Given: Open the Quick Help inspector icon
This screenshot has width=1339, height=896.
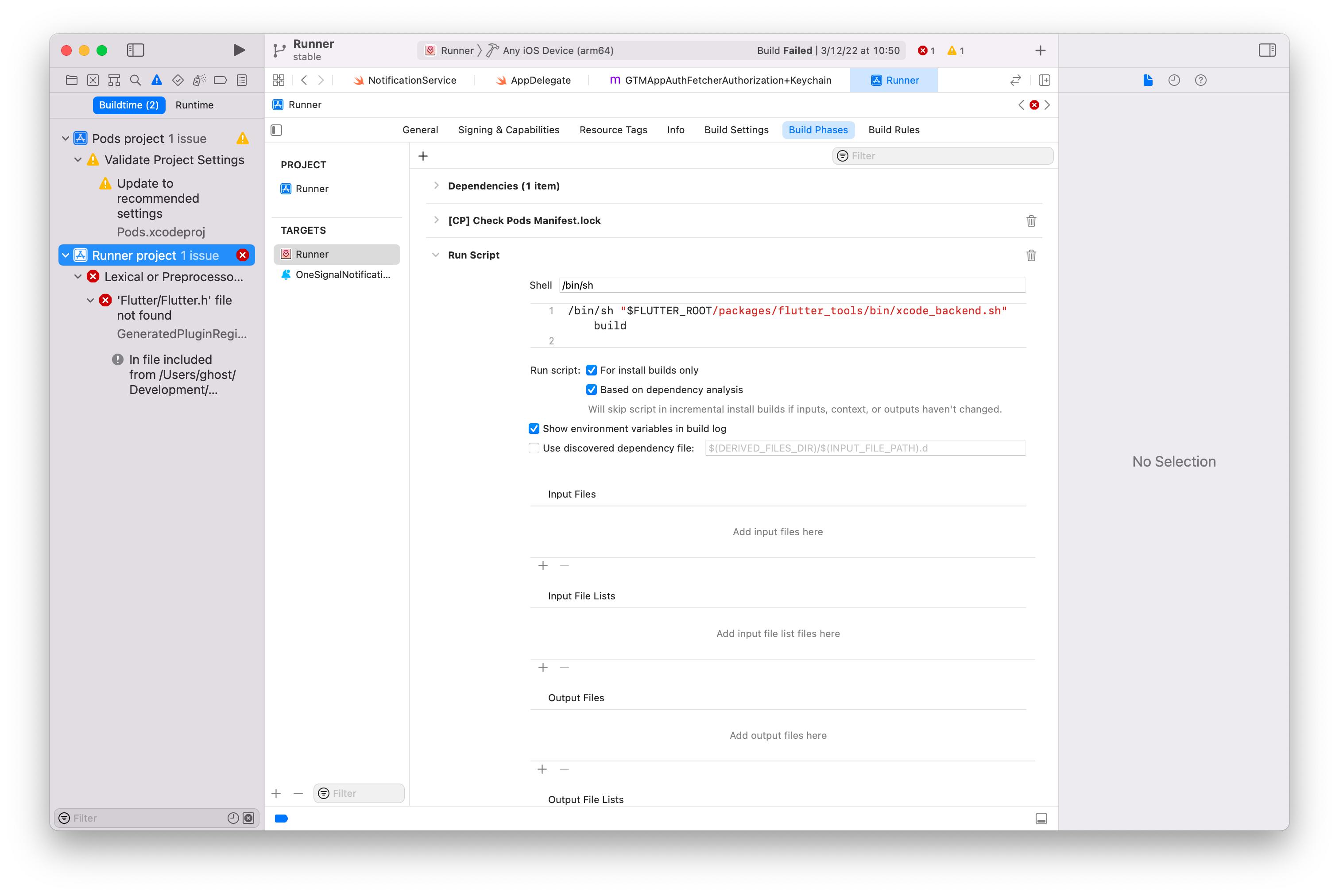Looking at the screenshot, I should (x=1200, y=80).
